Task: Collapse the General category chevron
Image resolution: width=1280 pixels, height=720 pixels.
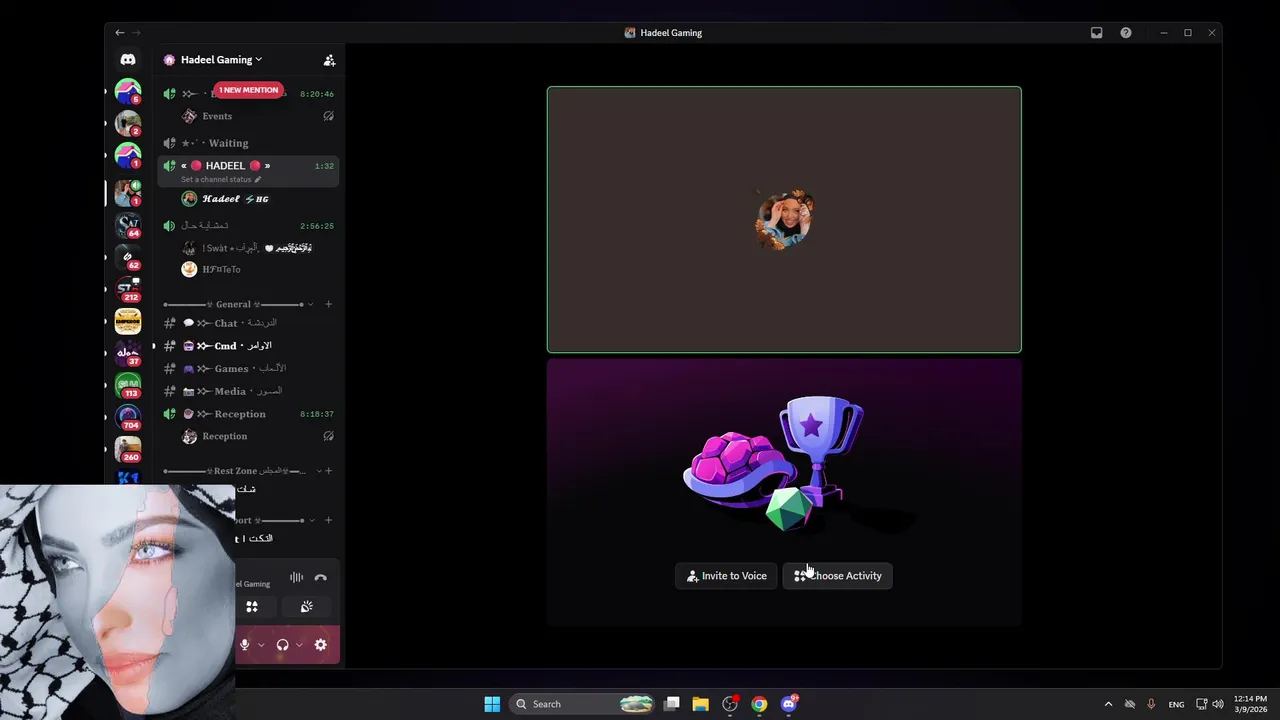Action: click(x=311, y=304)
